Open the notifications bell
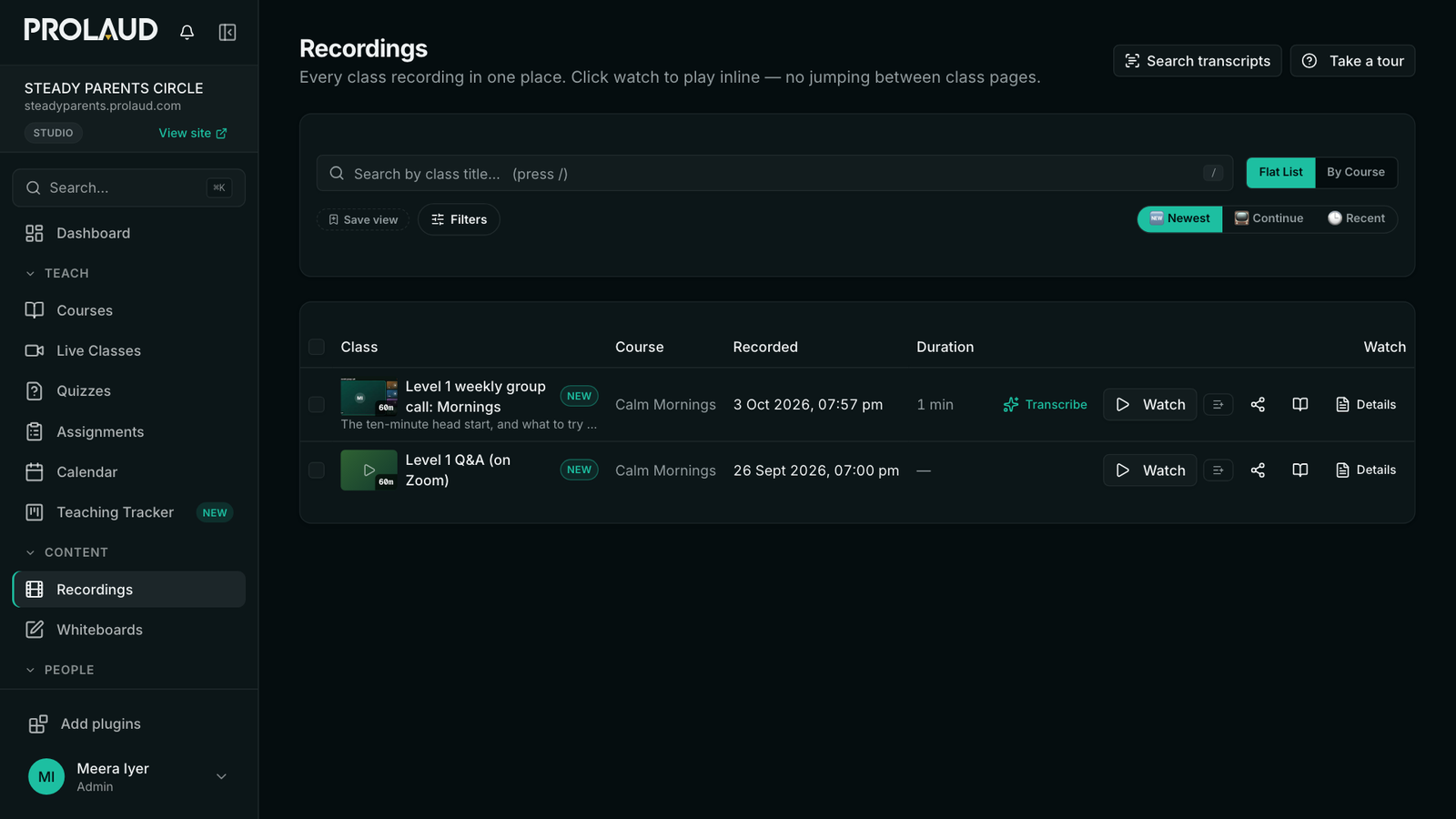The height and width of the screenshot is (819, 1456). (187, 32)
